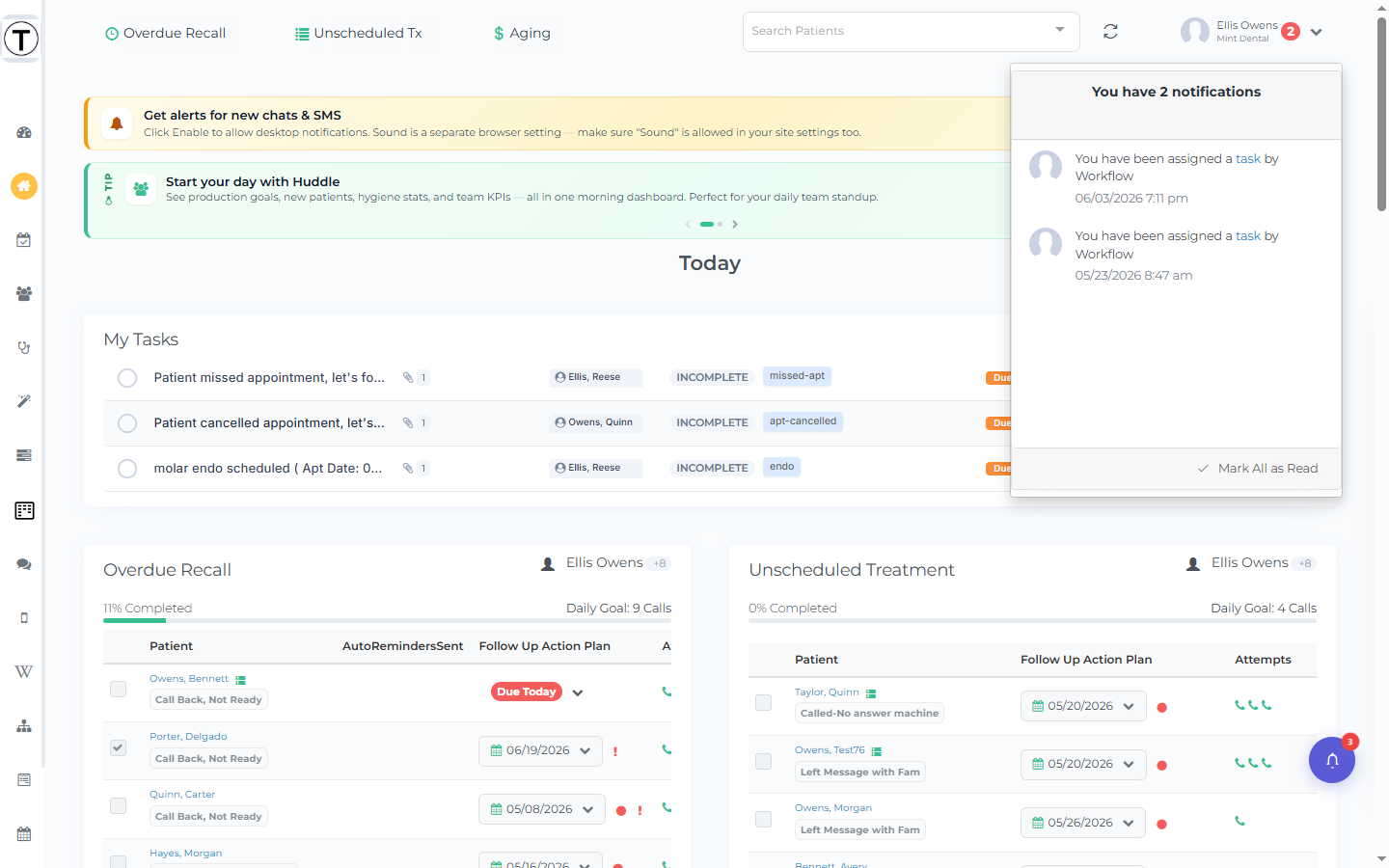Open the Aging tab
The width and height of the screenshot is (1389, 868).
tap(522, 33)
